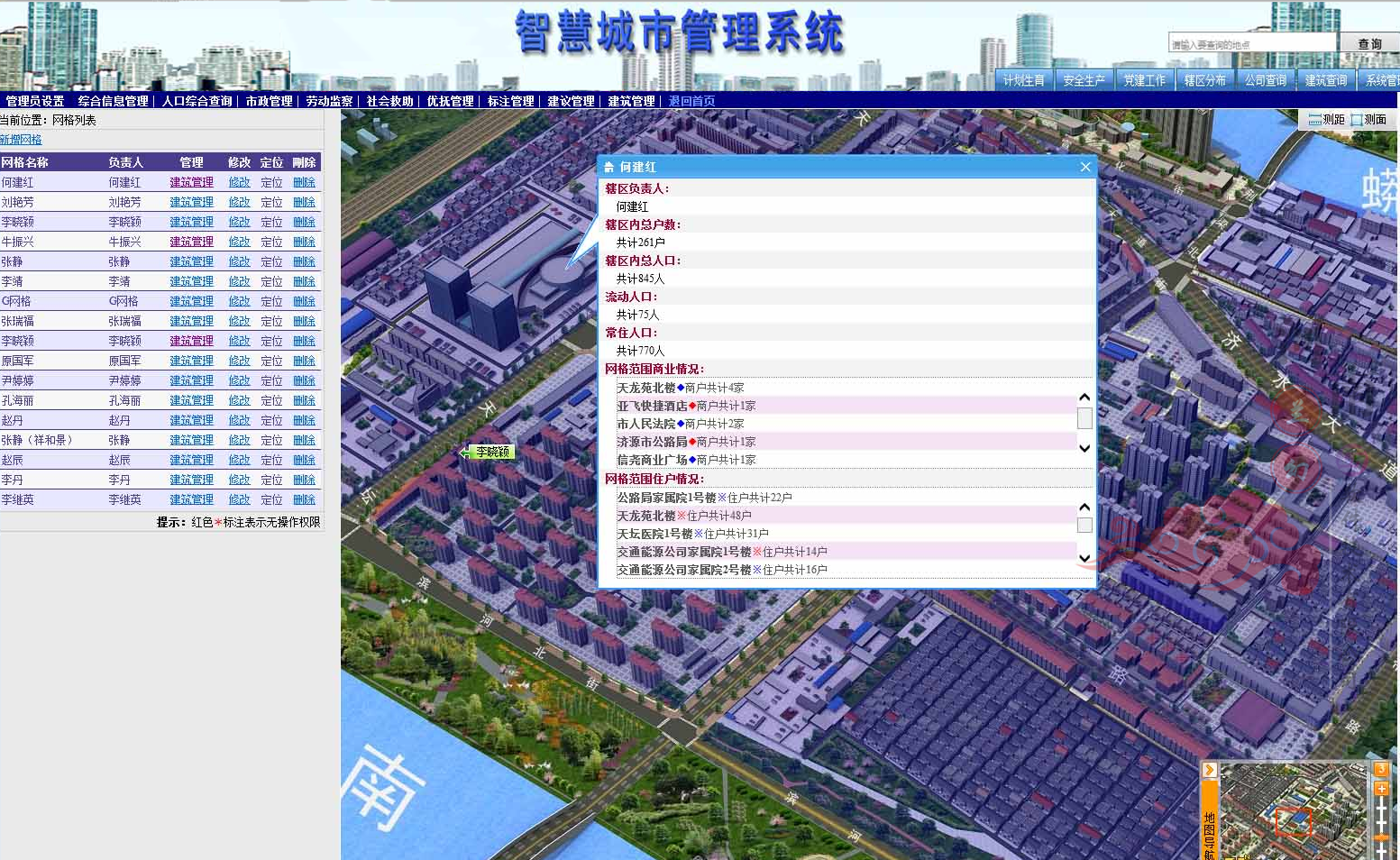The width and height of the screenshot is (1400, 860).
Task: Click the down arrow of 商业情况 list
Action: coord(1084,448)
